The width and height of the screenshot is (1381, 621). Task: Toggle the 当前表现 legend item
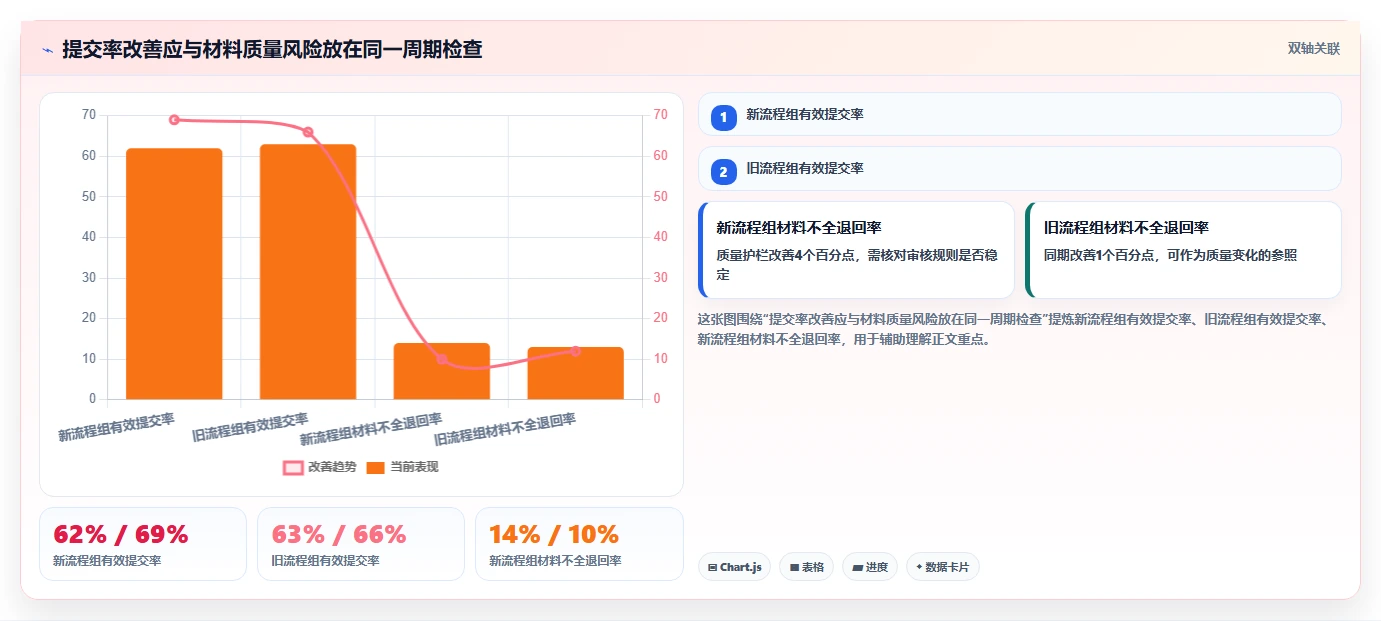(402, 467)
